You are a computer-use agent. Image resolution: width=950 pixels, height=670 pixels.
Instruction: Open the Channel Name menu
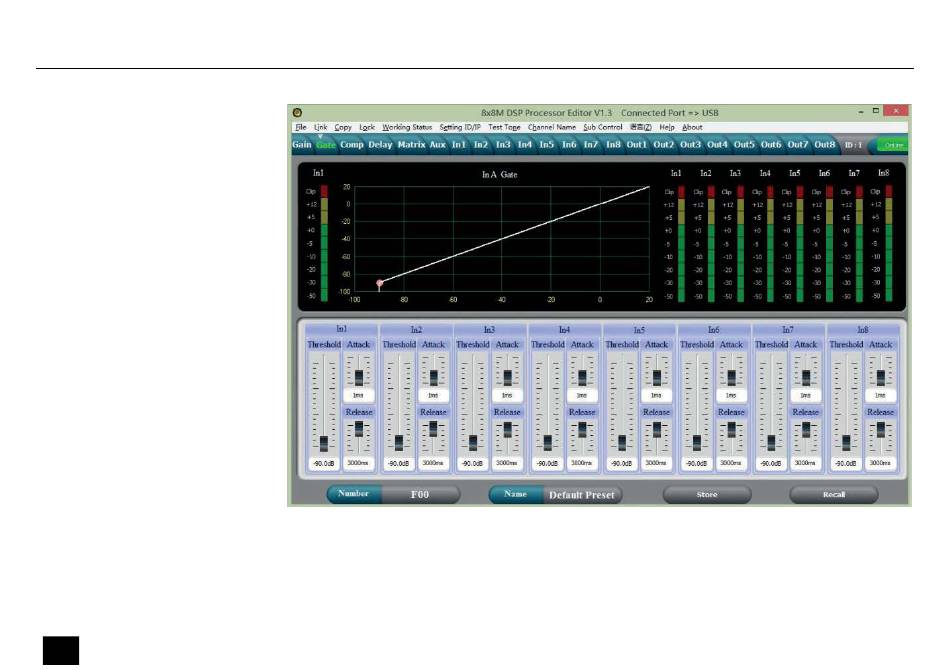coord(551,127)
